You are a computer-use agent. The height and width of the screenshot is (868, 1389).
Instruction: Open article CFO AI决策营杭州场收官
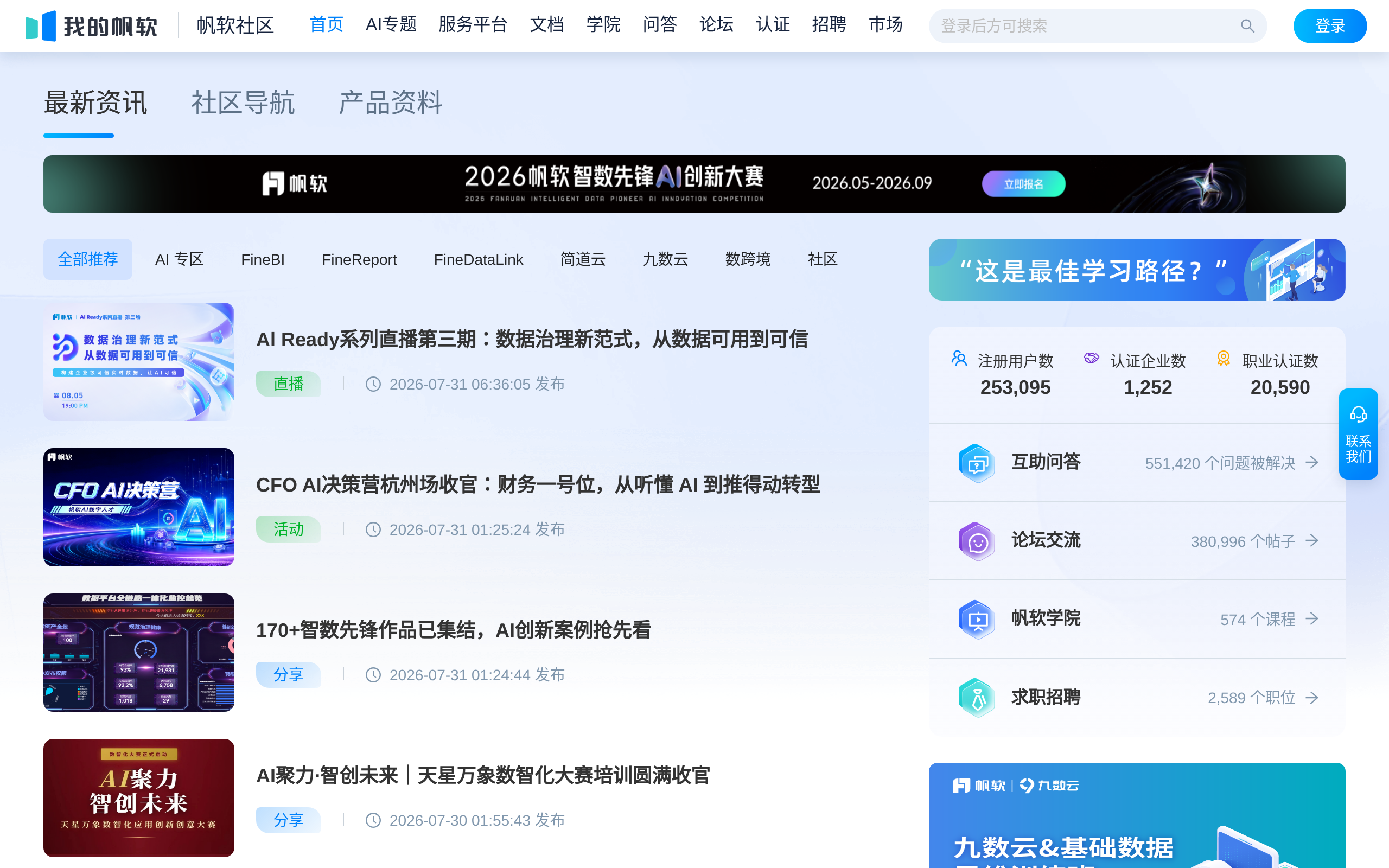[538, 484]
